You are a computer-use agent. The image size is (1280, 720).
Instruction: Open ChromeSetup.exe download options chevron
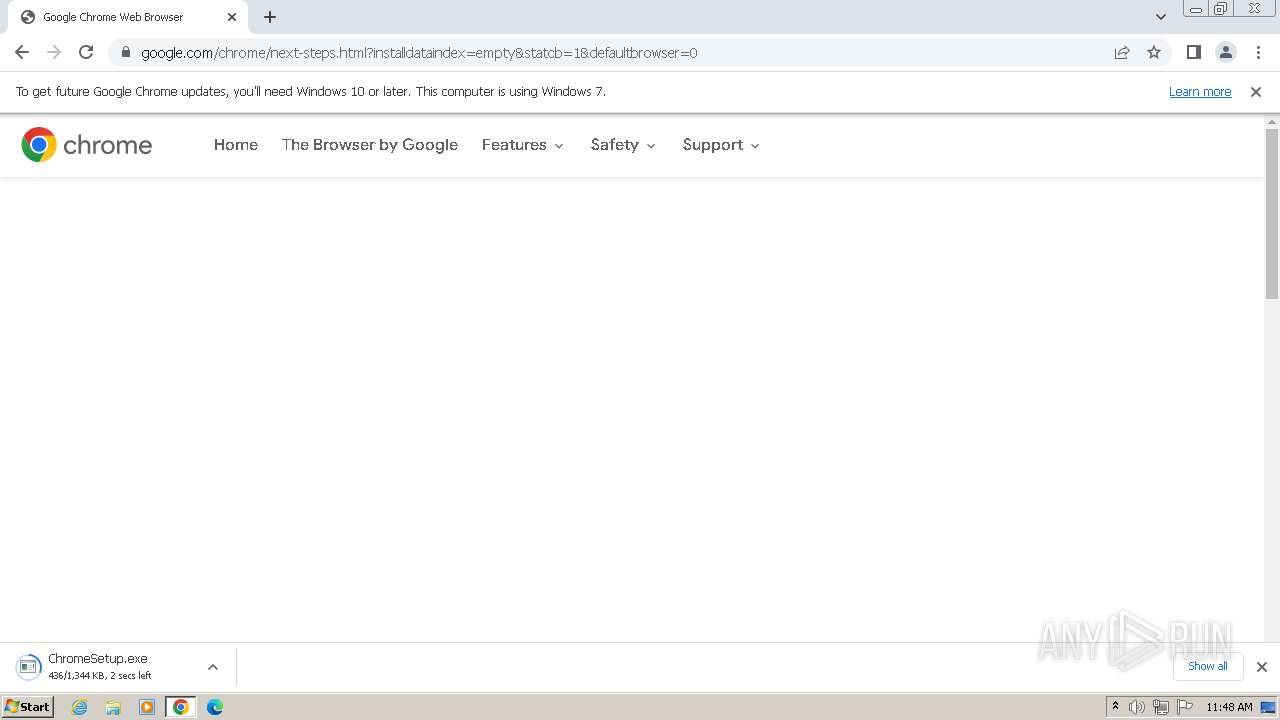[213, 667]
